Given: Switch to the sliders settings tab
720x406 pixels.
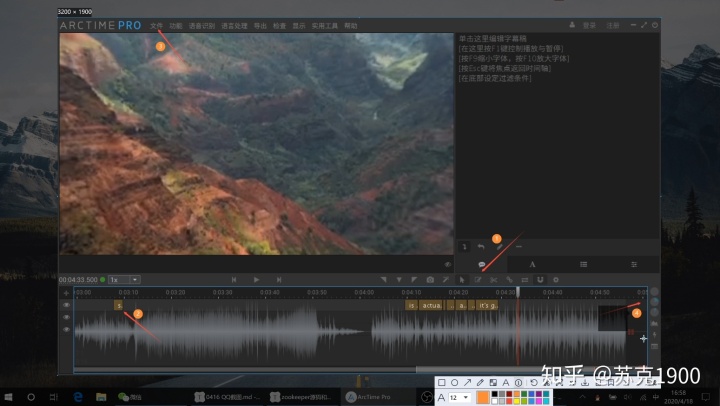Looking at the screenshot, I should (634, 265).
